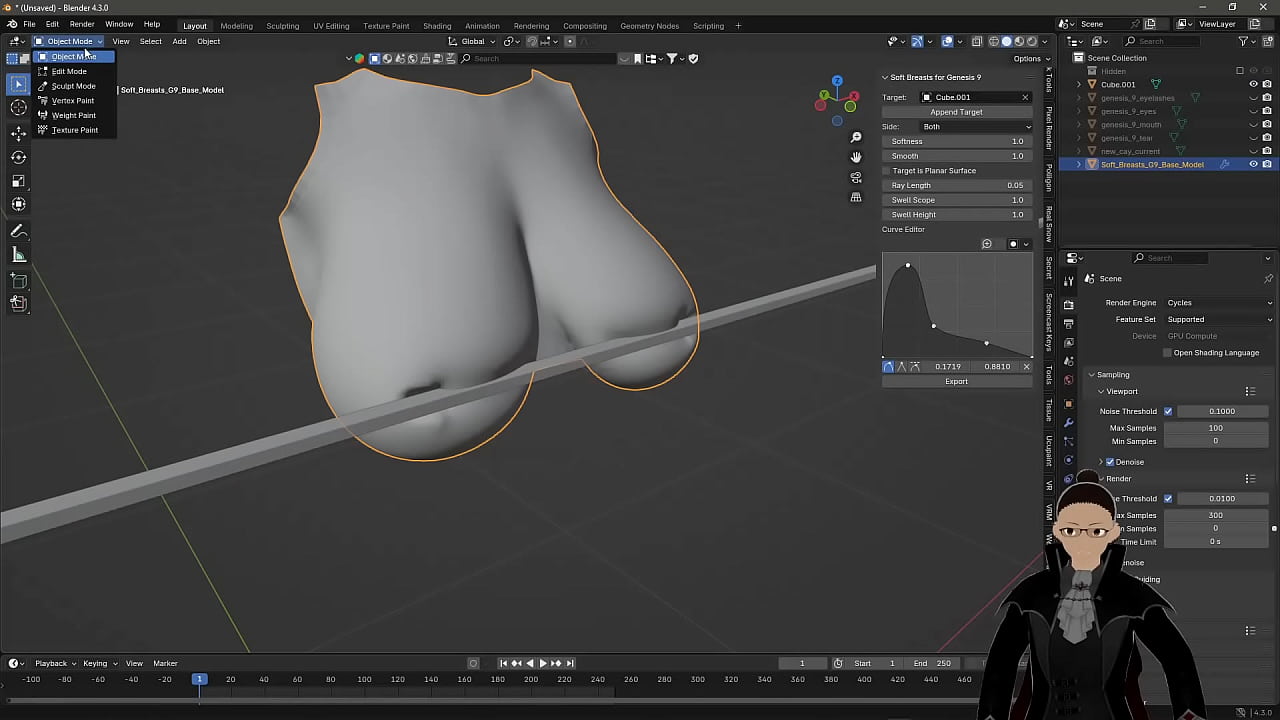Click the Append Target button
The height and width of the screenshot is (720, 1280).
[956, 112]
